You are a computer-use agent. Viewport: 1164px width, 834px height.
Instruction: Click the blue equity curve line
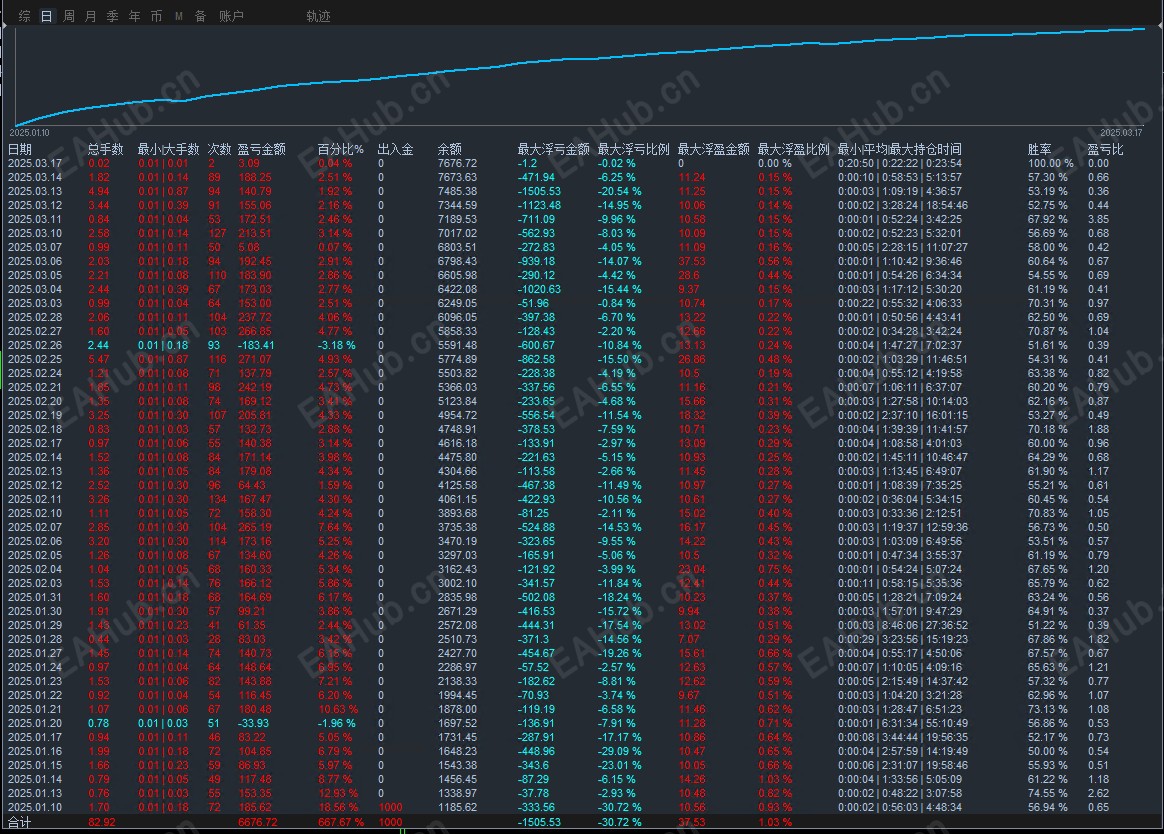(579, 61)
